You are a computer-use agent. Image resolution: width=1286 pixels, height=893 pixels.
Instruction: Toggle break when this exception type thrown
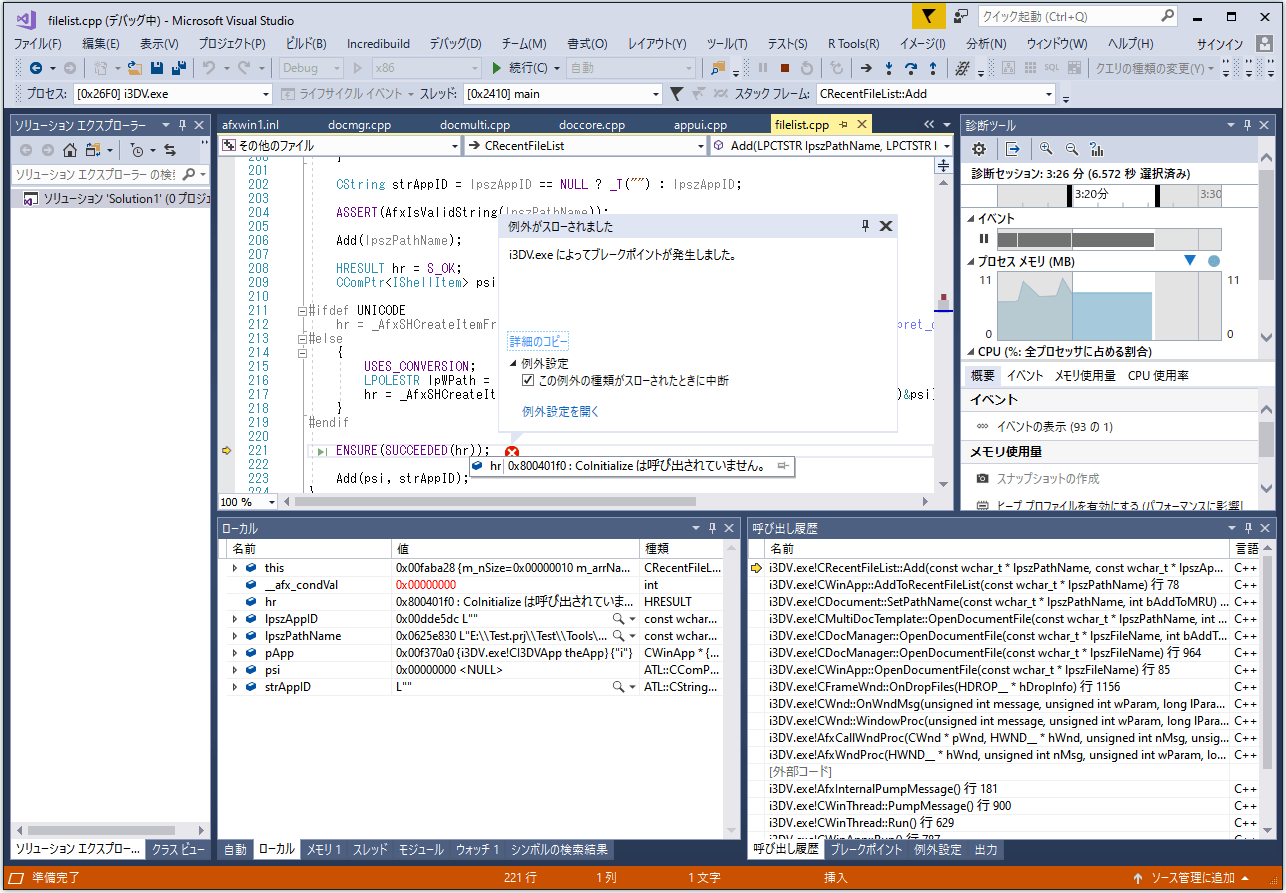tap(528, 381)
